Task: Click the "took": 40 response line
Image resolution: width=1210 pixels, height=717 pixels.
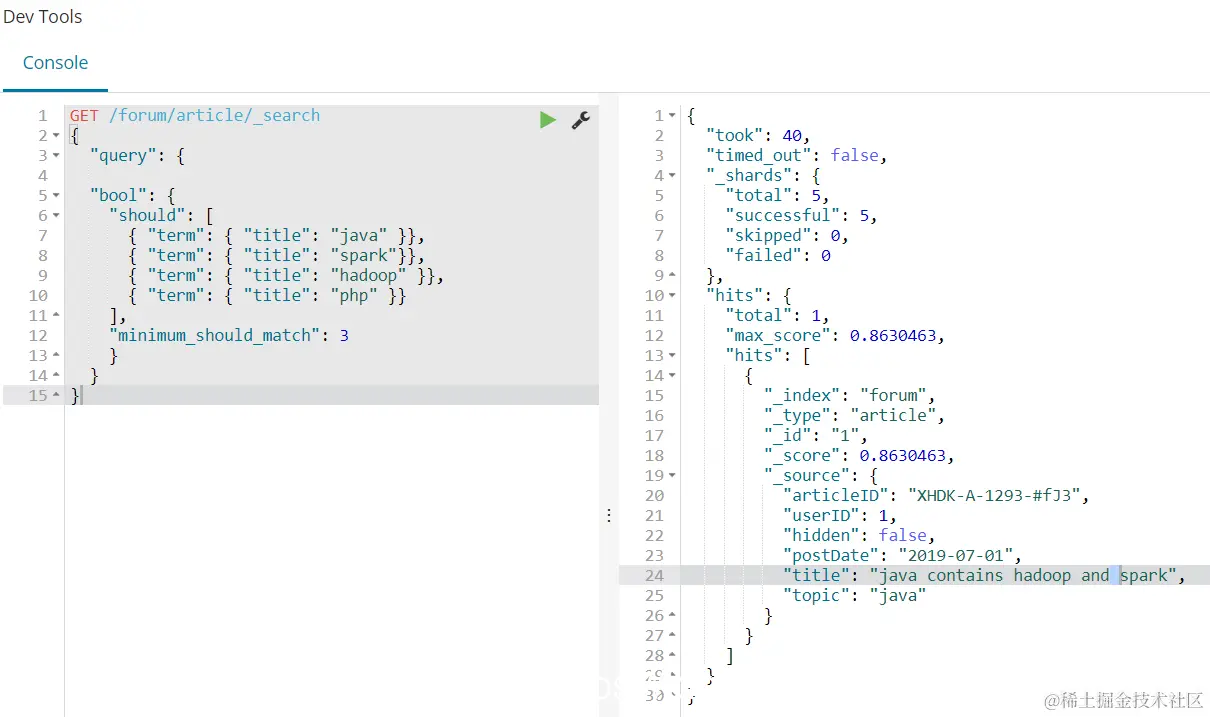Action: point(758,135)
